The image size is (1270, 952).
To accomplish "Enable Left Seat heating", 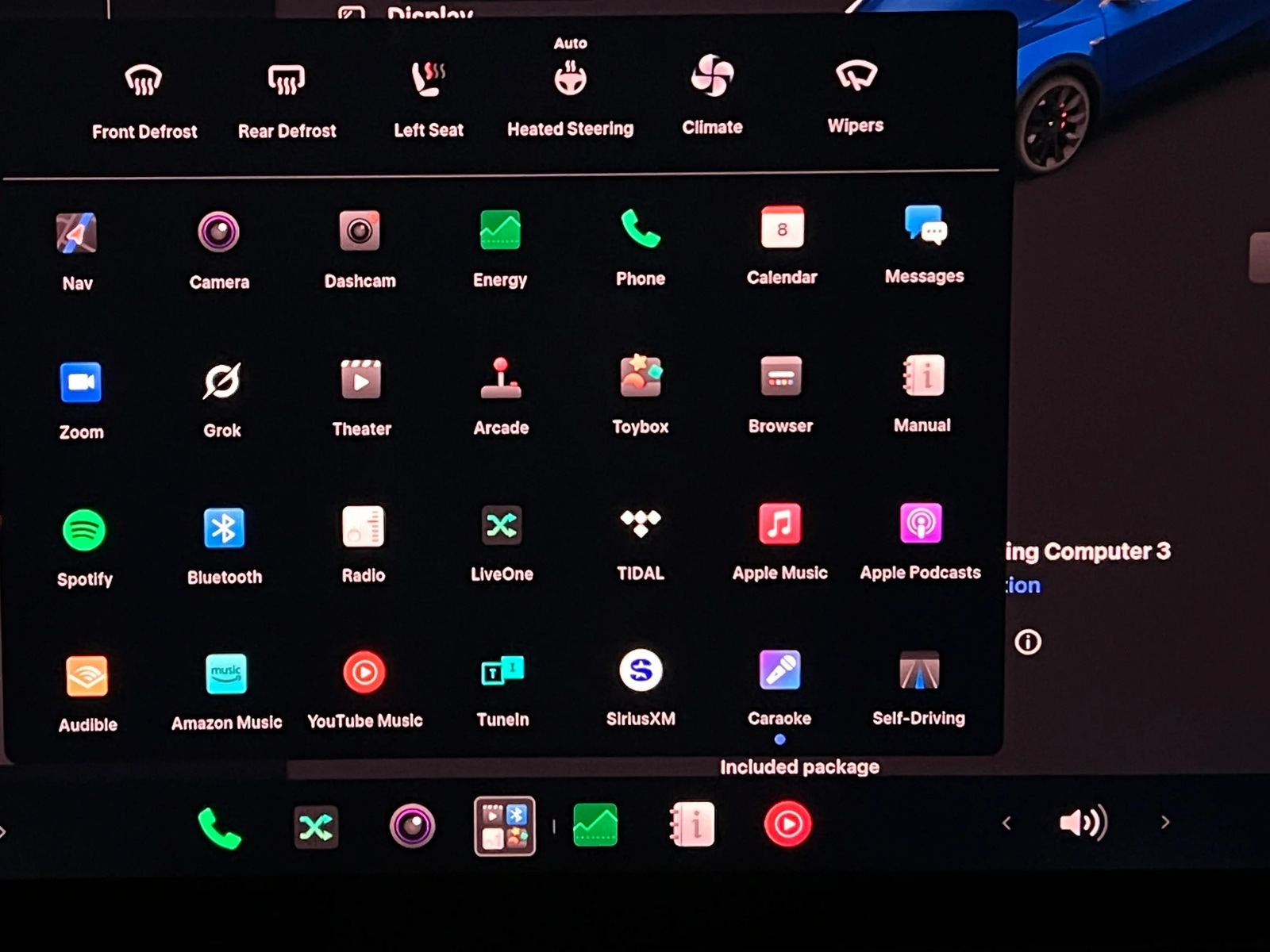I will [x=429, y=79].
